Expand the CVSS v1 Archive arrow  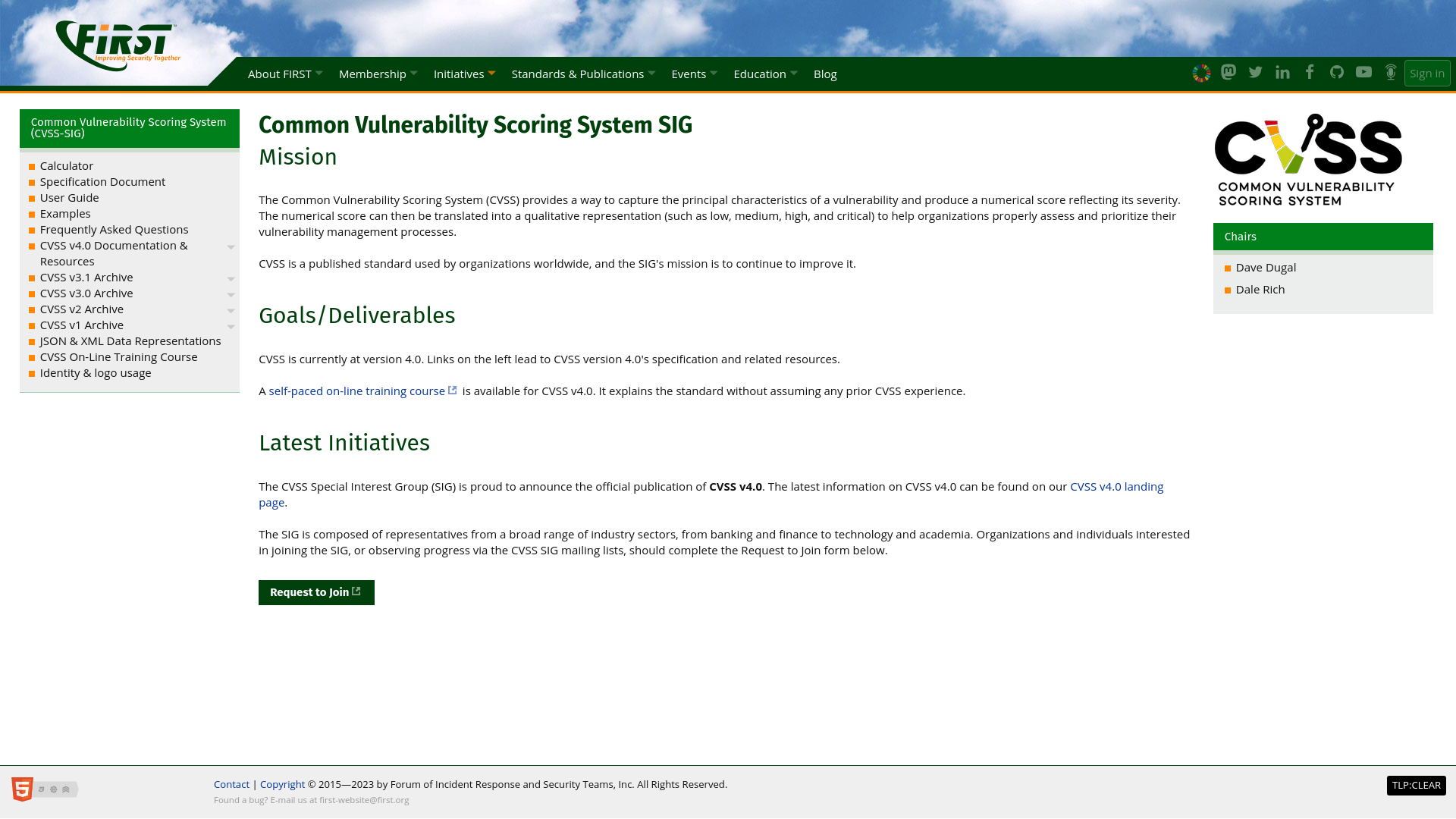pyautogui.click(x=231, y=327)
